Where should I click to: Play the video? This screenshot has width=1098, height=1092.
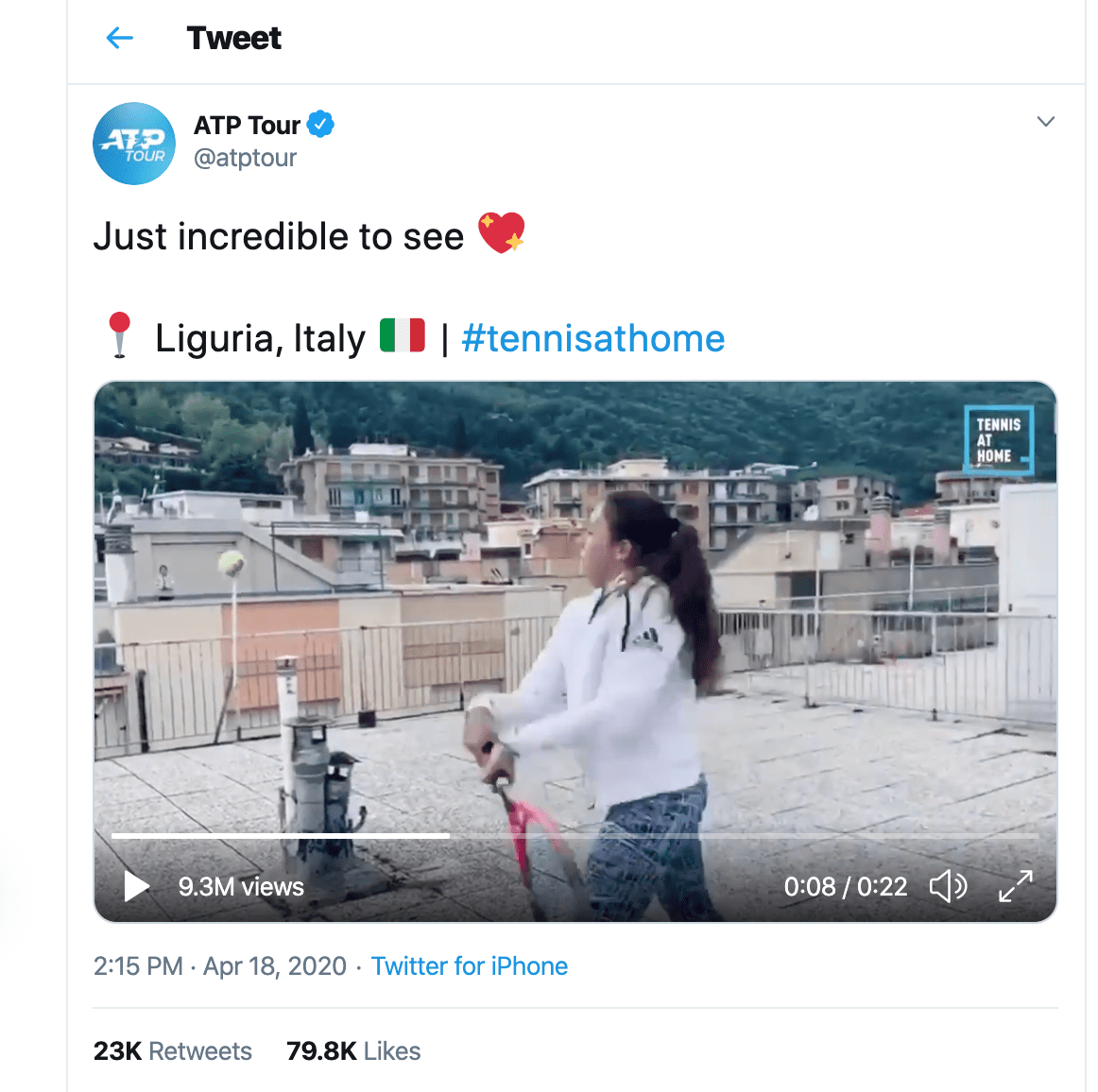coord(137,886)
